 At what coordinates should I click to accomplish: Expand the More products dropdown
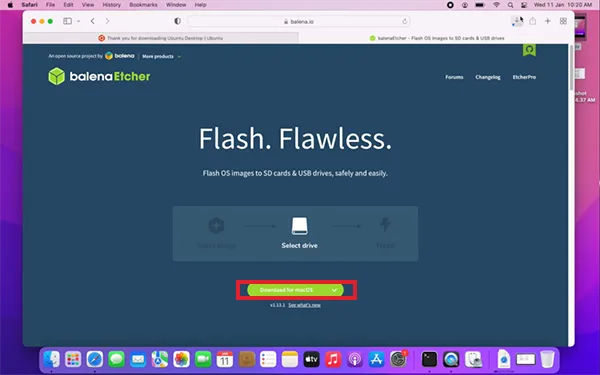[161, 56]
